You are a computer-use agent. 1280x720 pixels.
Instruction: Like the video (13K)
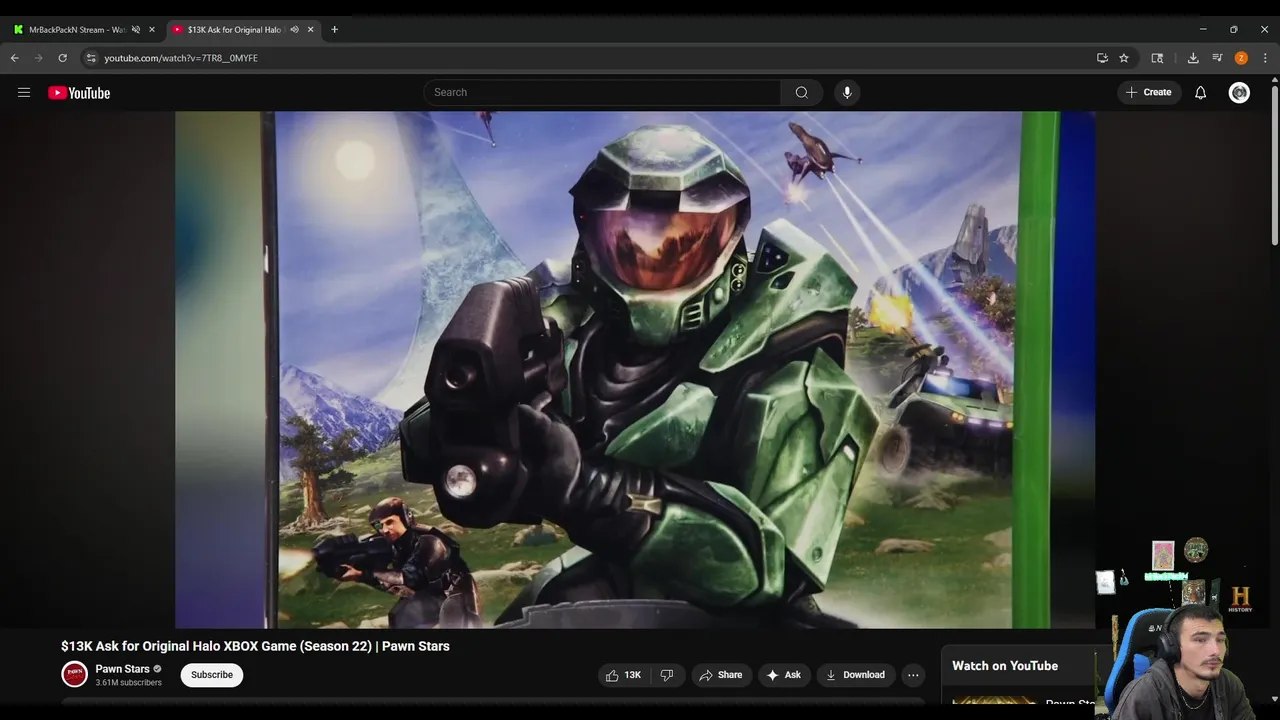[623, 675]
